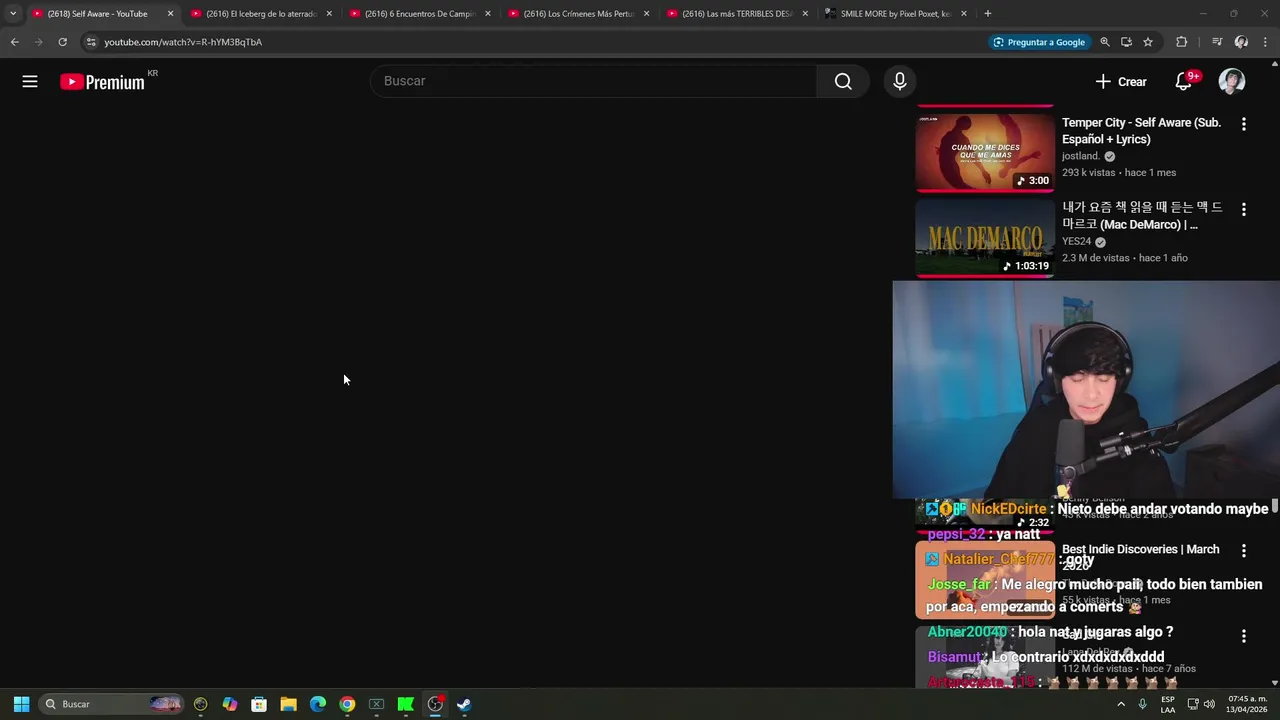The image size is (1280, 720).
Task: Open the YouTube account avatar menu
Action: click(1232, 82)
